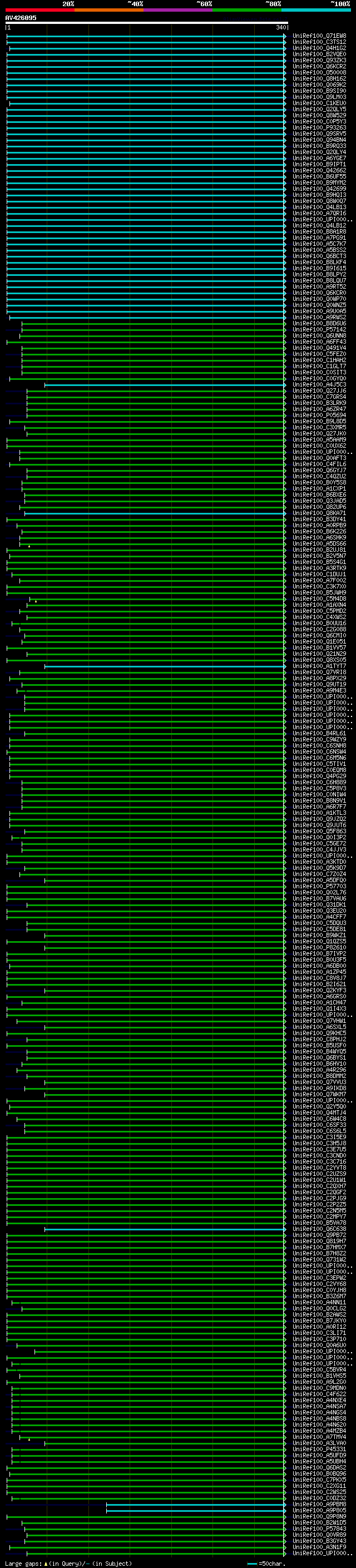Open the UniRef100_A6ZR47 hit
This screenshot has height=1568, width=356.
pos(319,409)
